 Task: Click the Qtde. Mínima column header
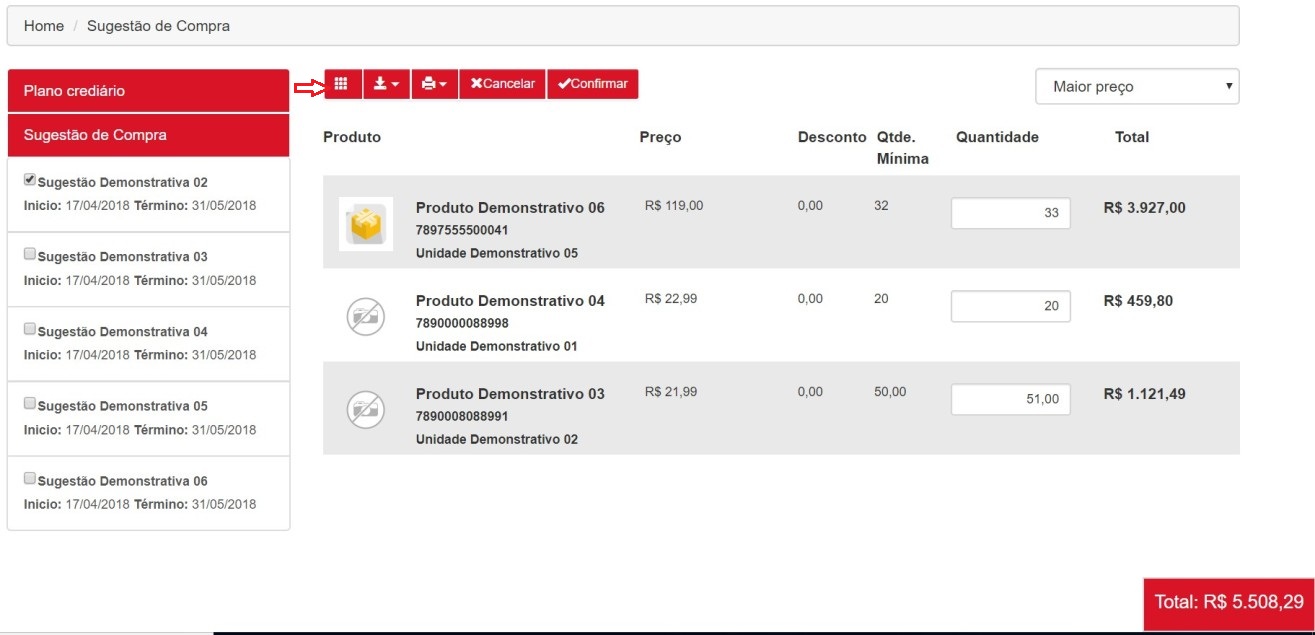(903, 148)
